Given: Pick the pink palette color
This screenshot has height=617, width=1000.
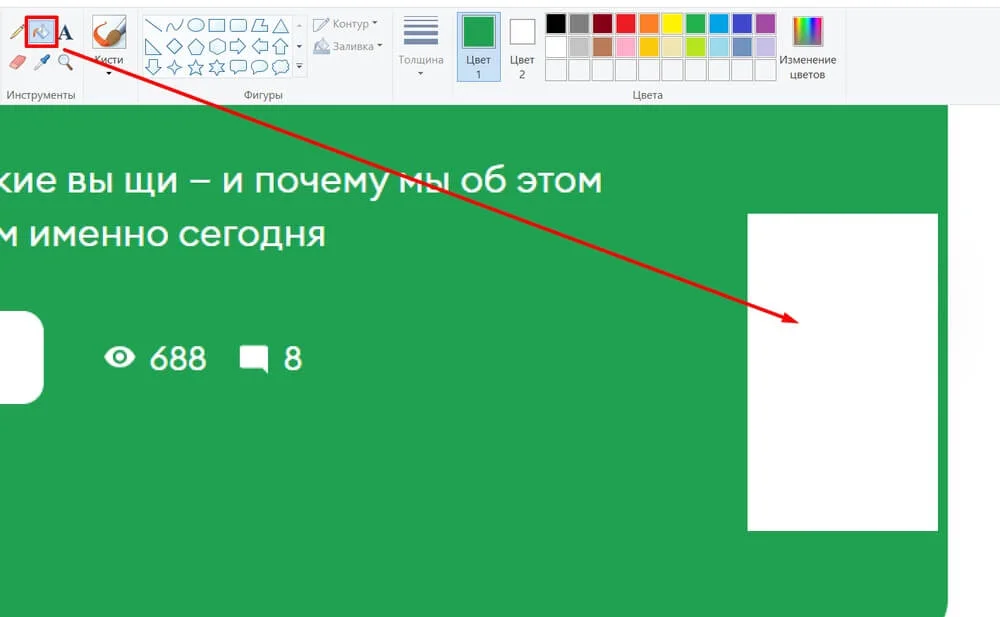Looking at the screenshot, I should (x=626, y=47).
